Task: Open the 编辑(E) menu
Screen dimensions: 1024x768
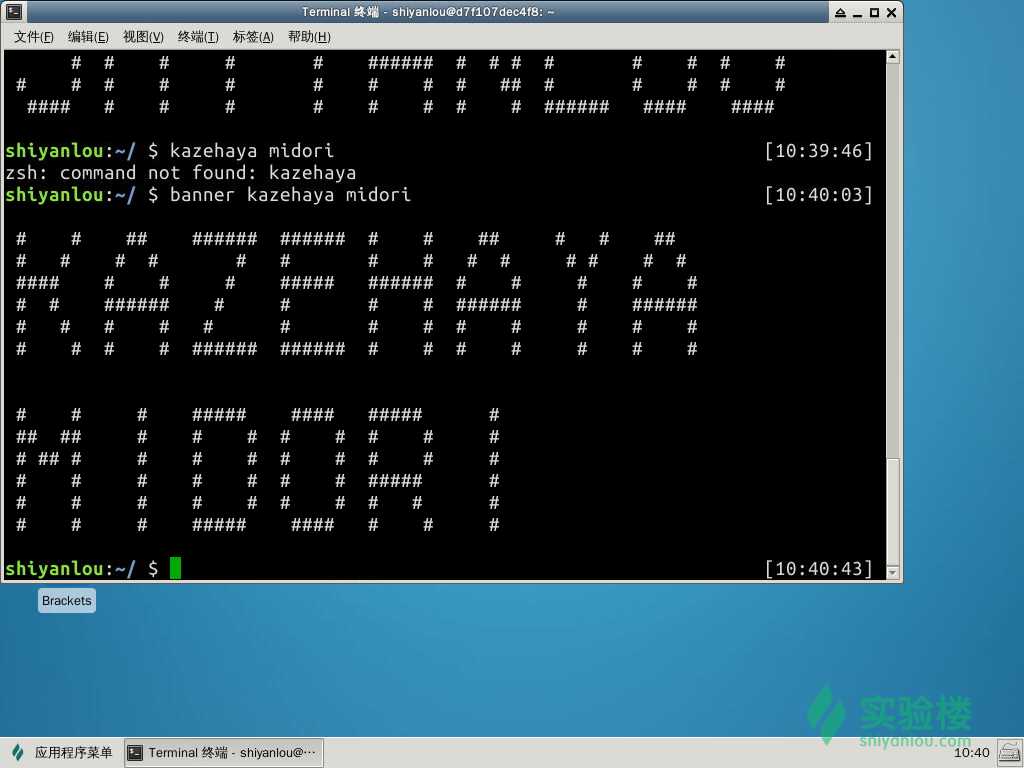Action: [88, 37]
